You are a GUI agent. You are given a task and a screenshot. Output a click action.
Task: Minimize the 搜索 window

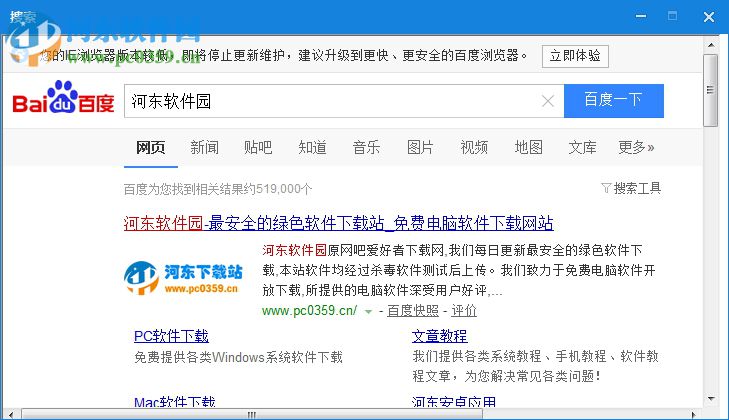tap(641, 16)
